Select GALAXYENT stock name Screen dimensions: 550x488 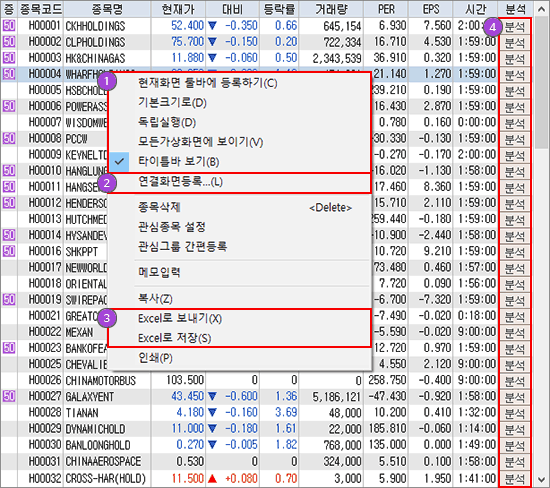click(x=89, y=397)
